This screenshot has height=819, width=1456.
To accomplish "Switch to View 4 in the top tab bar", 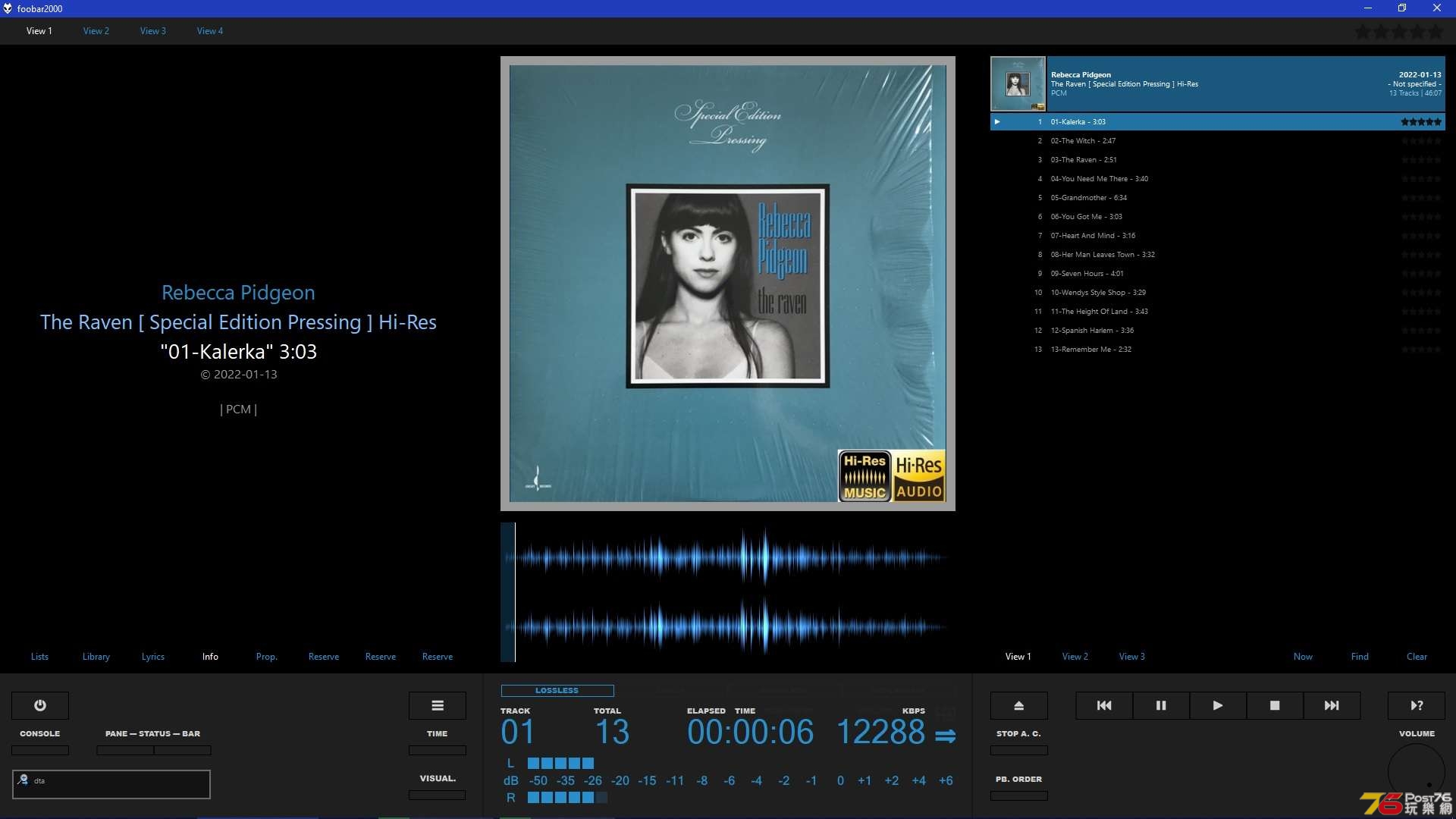I will 210,31.
